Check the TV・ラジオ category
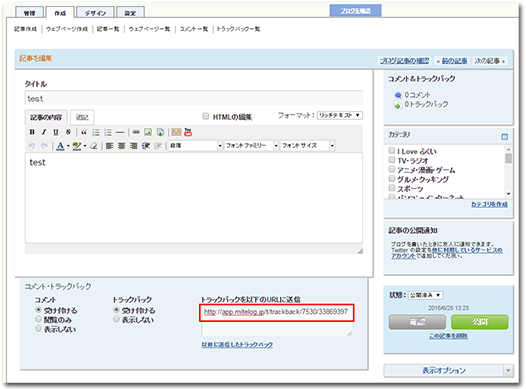This screenshot has width=526, height=389. point(391,160)
